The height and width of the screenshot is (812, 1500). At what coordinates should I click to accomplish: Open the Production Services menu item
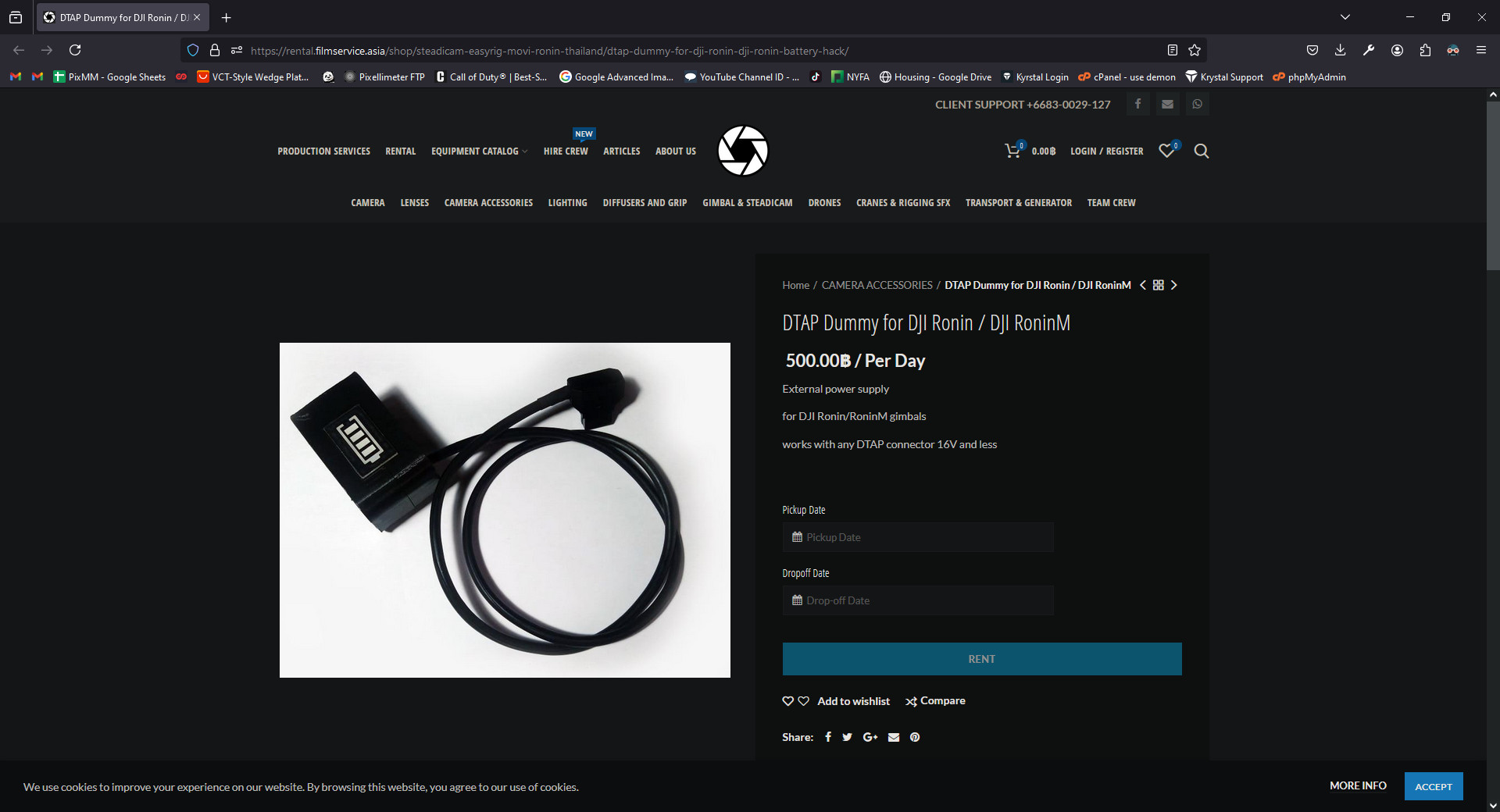pyautogui.click(x=323, y=151)
